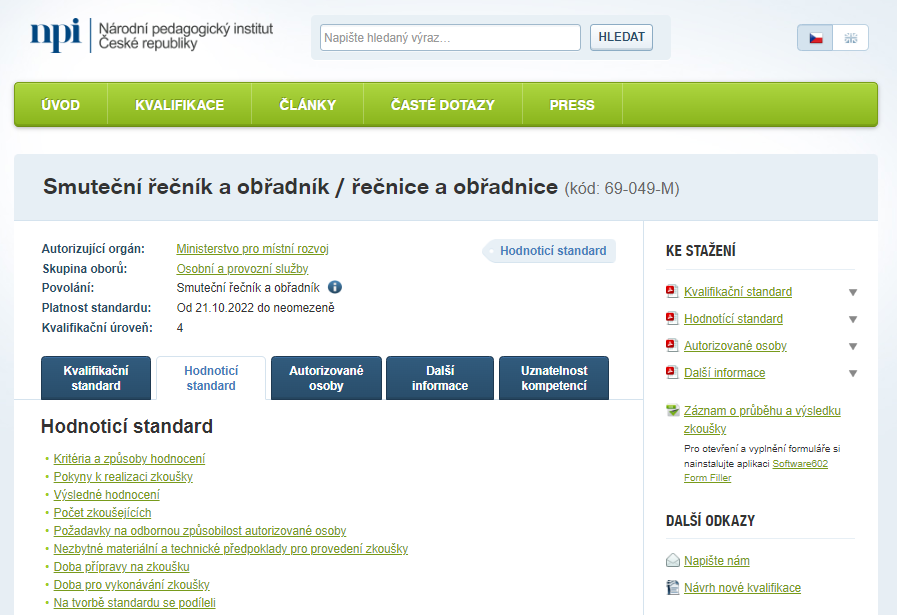Expand Autorizované osoby download arrow
The image size is (897, 615).
pos(853,346)
